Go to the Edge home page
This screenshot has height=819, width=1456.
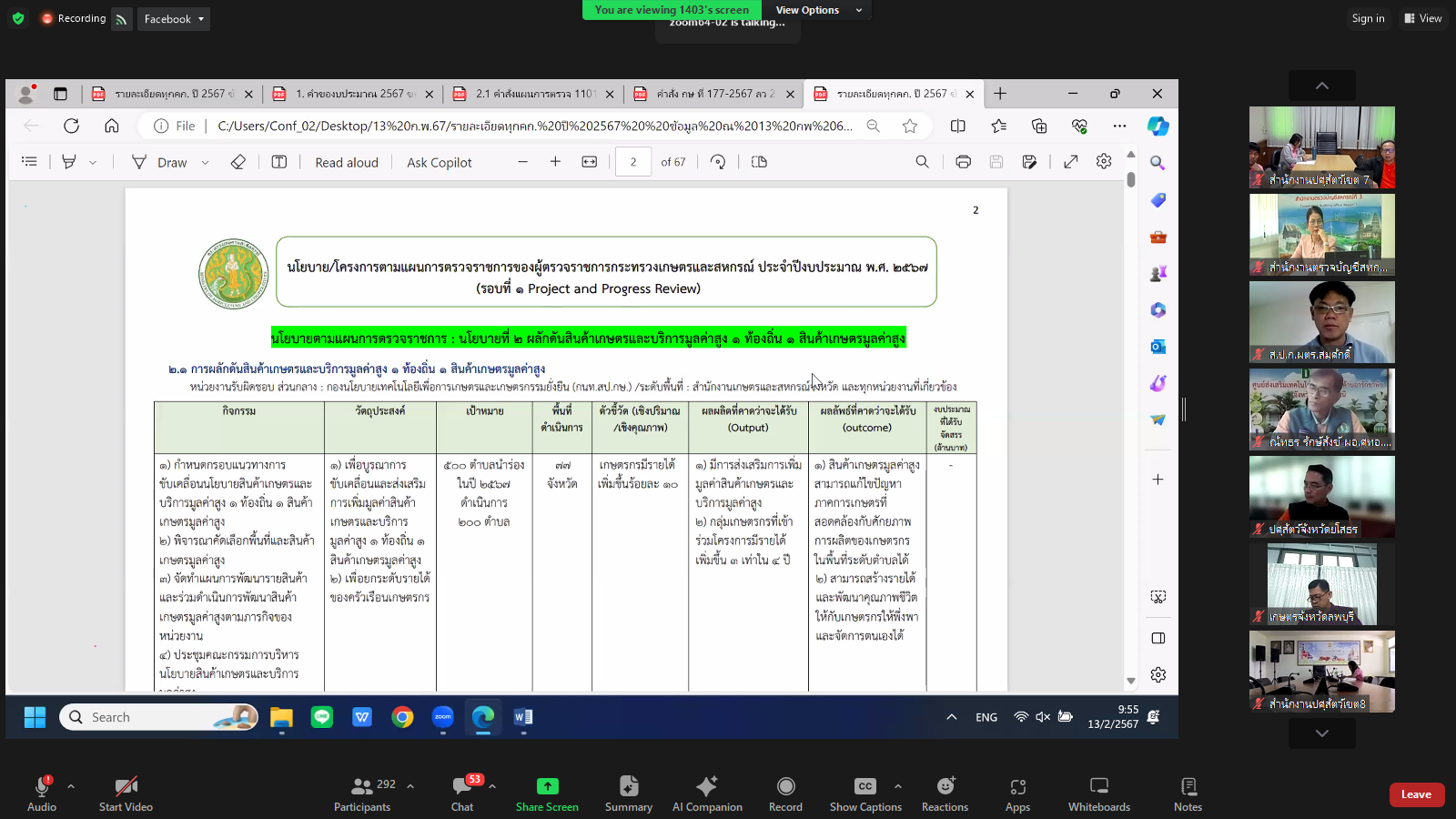point(111,126)
